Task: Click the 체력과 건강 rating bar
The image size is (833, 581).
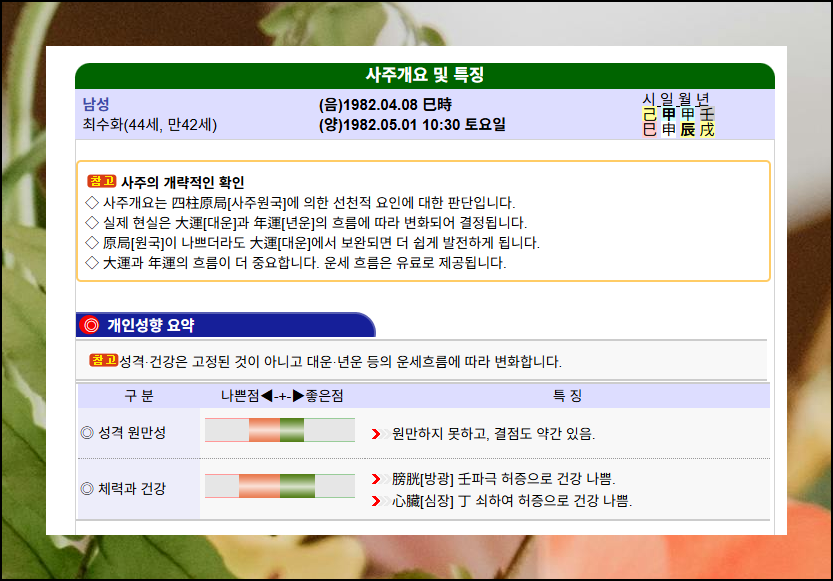Action: click(x=280, y=486)
